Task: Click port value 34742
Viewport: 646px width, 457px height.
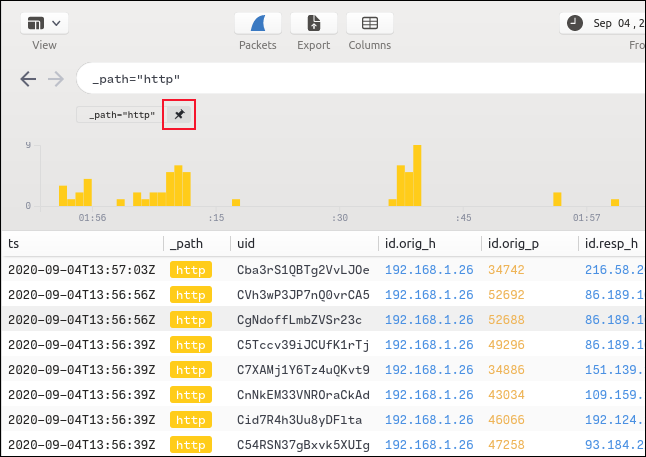Action: pos(506,270)
